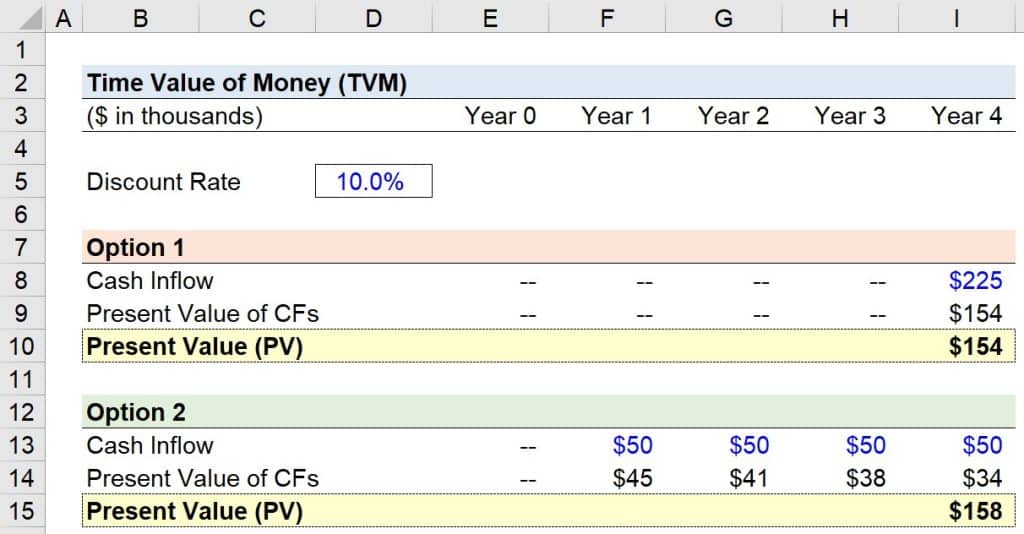
Task: Select the Year 2 header cell
Action: [x=733, y=116]
